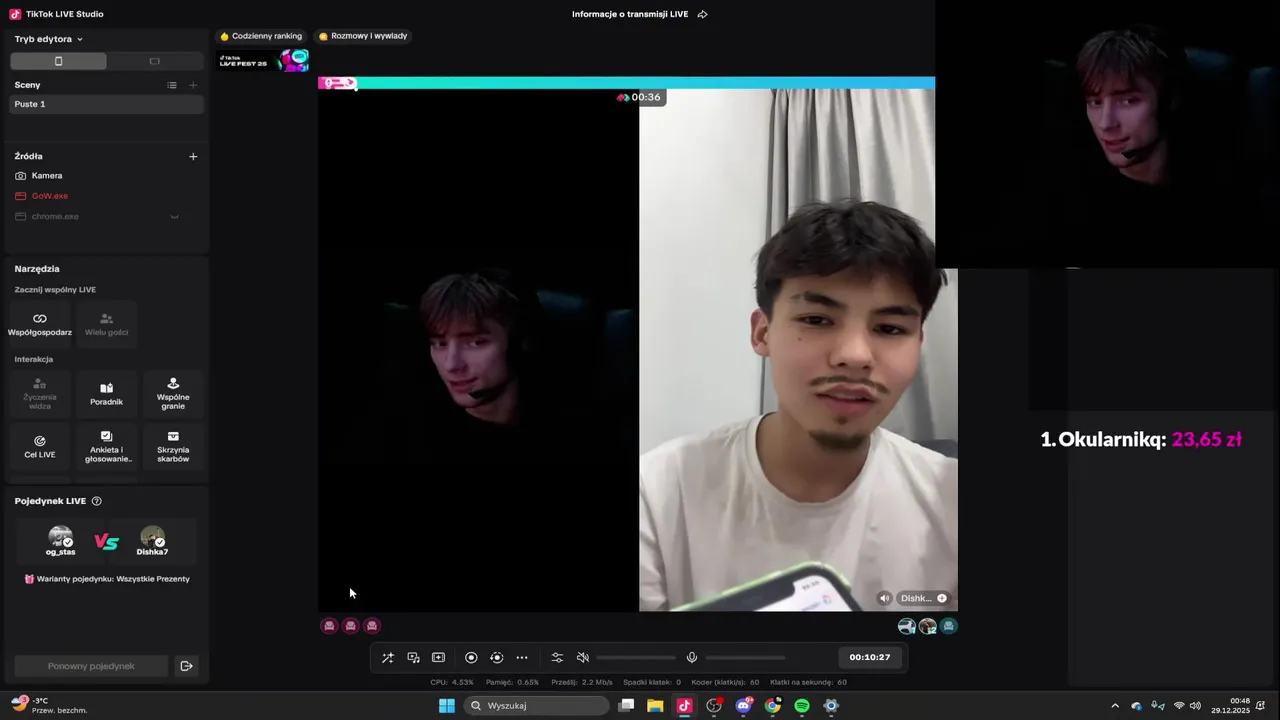Screen dimensions: 1280x720
Task: Open Spotify from the taskbar
Action: click(802, 706)
